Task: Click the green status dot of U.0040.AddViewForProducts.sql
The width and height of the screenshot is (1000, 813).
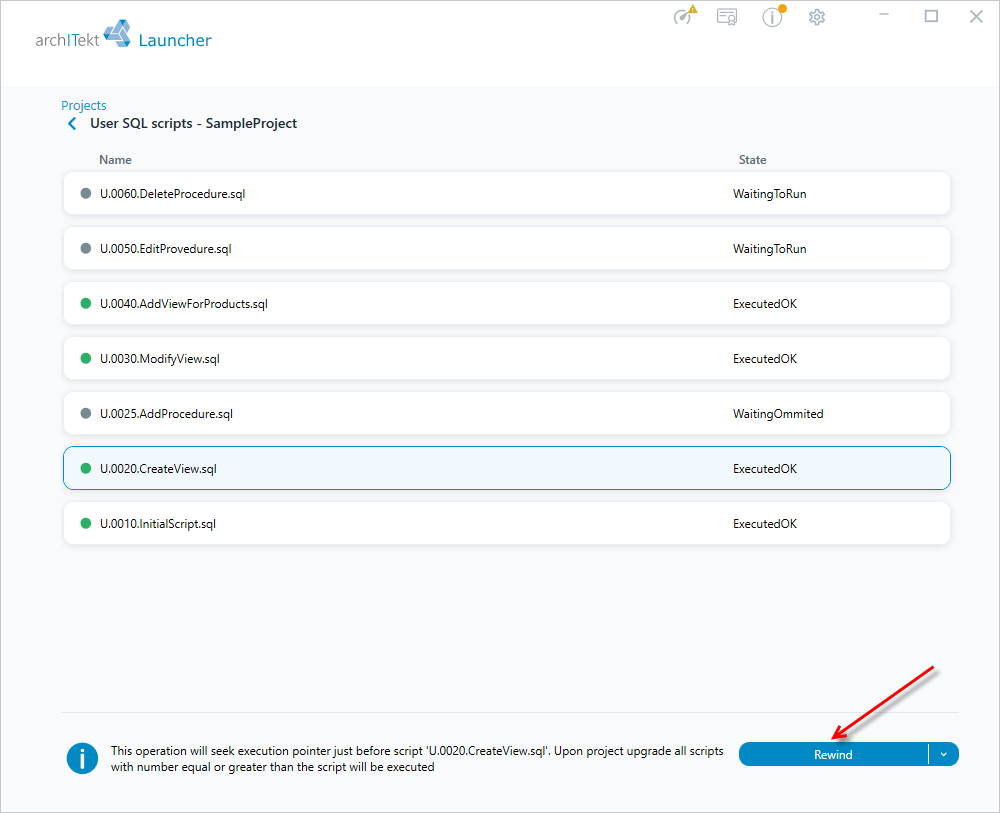Action: [85, 303]
